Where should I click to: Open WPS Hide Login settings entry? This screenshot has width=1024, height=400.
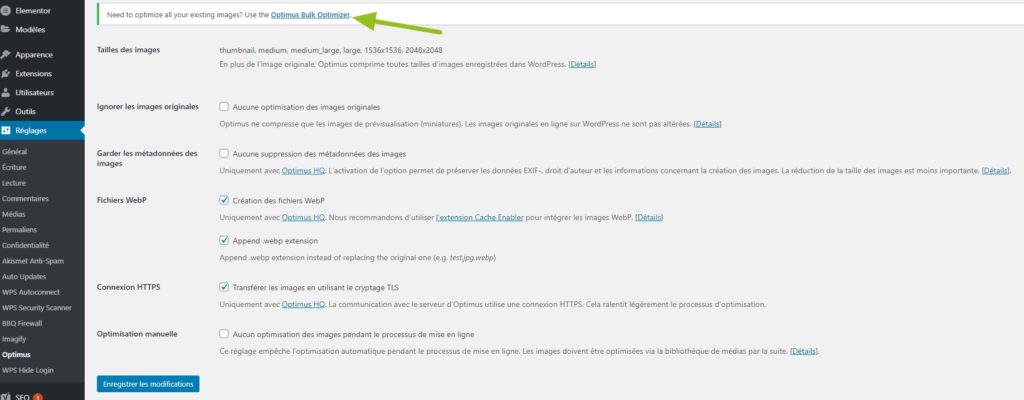[x=28, y=370]
